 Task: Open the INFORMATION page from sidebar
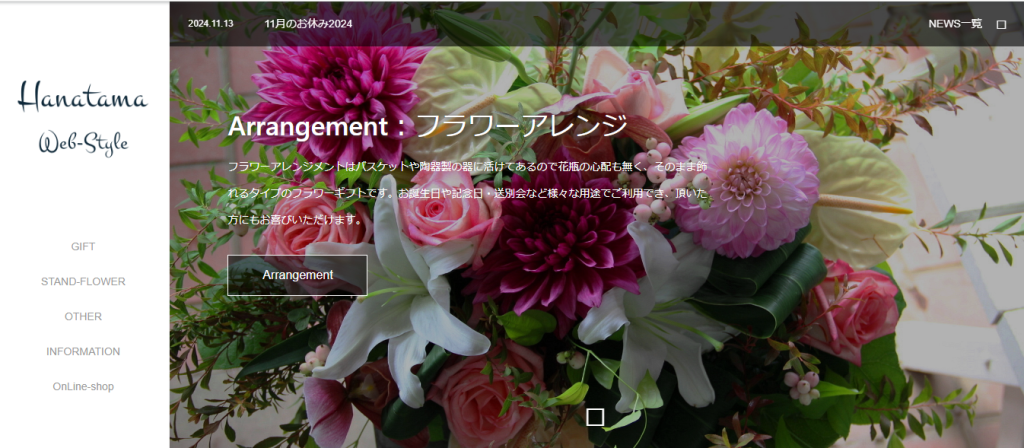[84, 351]
